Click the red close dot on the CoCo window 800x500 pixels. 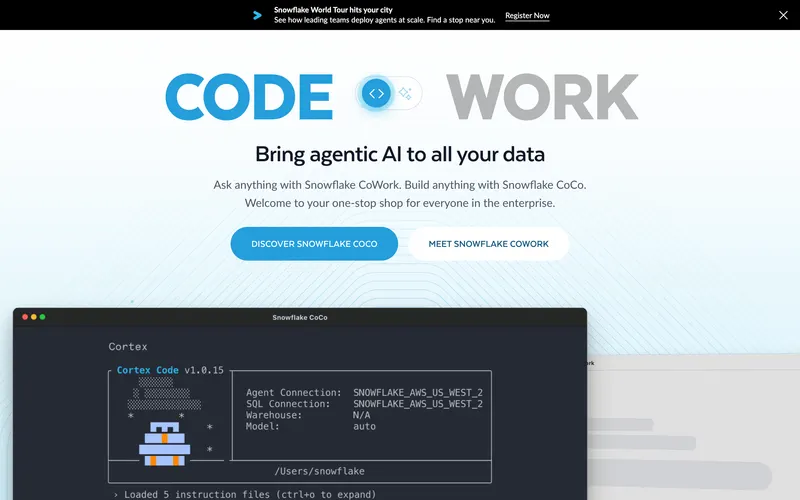point(25,317)
